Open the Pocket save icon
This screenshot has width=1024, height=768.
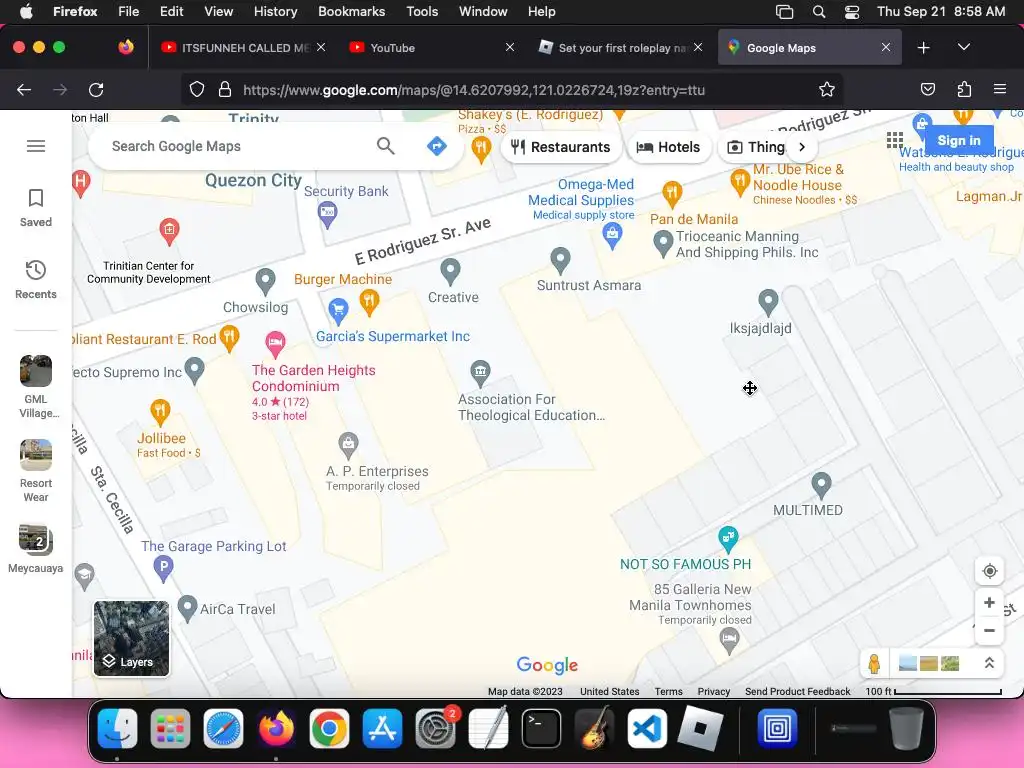click(x=927, y=90)
